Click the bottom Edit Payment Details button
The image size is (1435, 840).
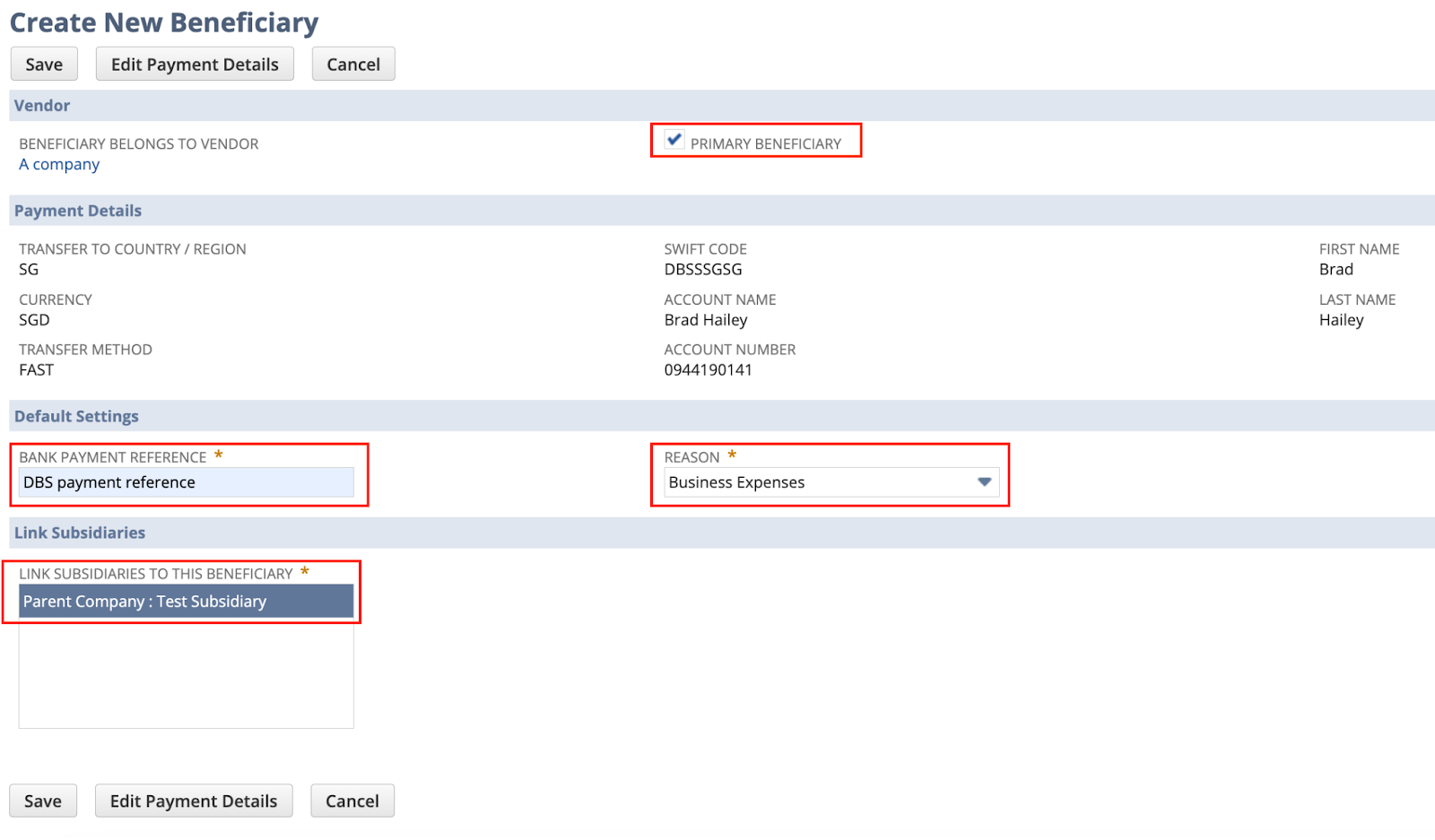point(194,801)
